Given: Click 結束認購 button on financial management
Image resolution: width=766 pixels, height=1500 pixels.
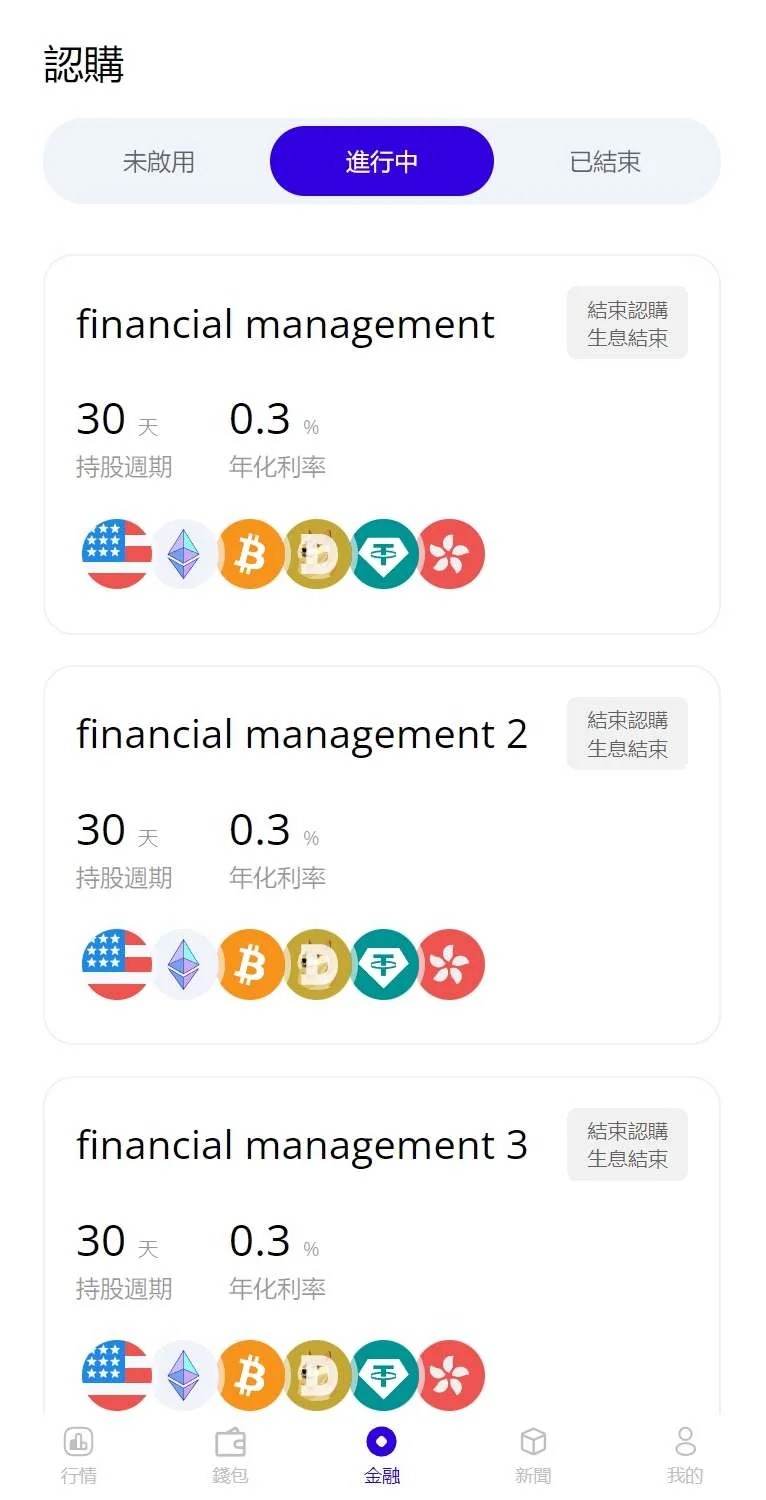Looking at the screenshot, I should pos(627,323).
